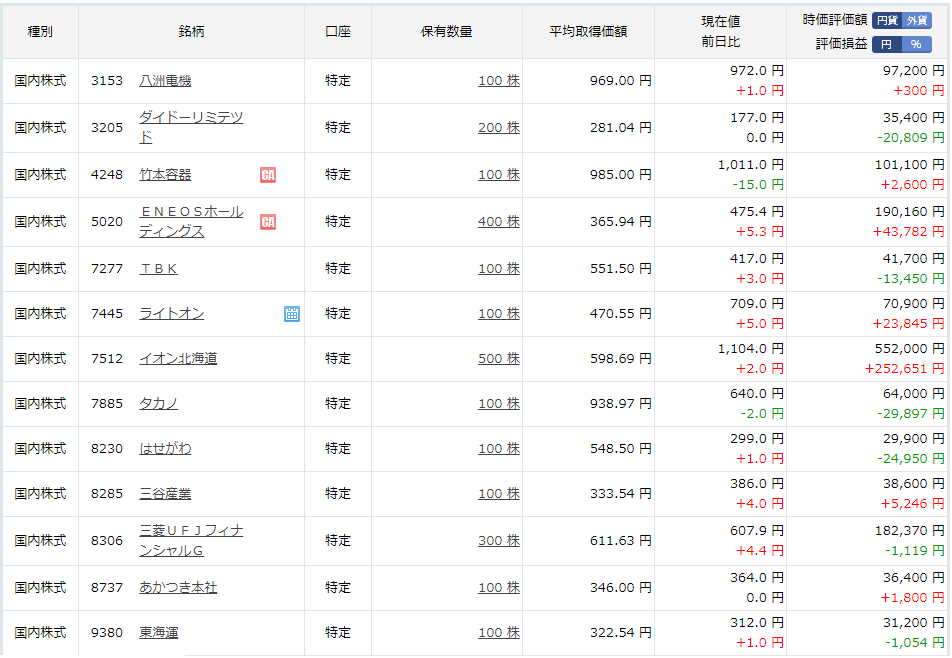The image size is (952, 658).
Task: Click 500 株 quantity for イオン北海道
Action: click(x=499, y=358)
